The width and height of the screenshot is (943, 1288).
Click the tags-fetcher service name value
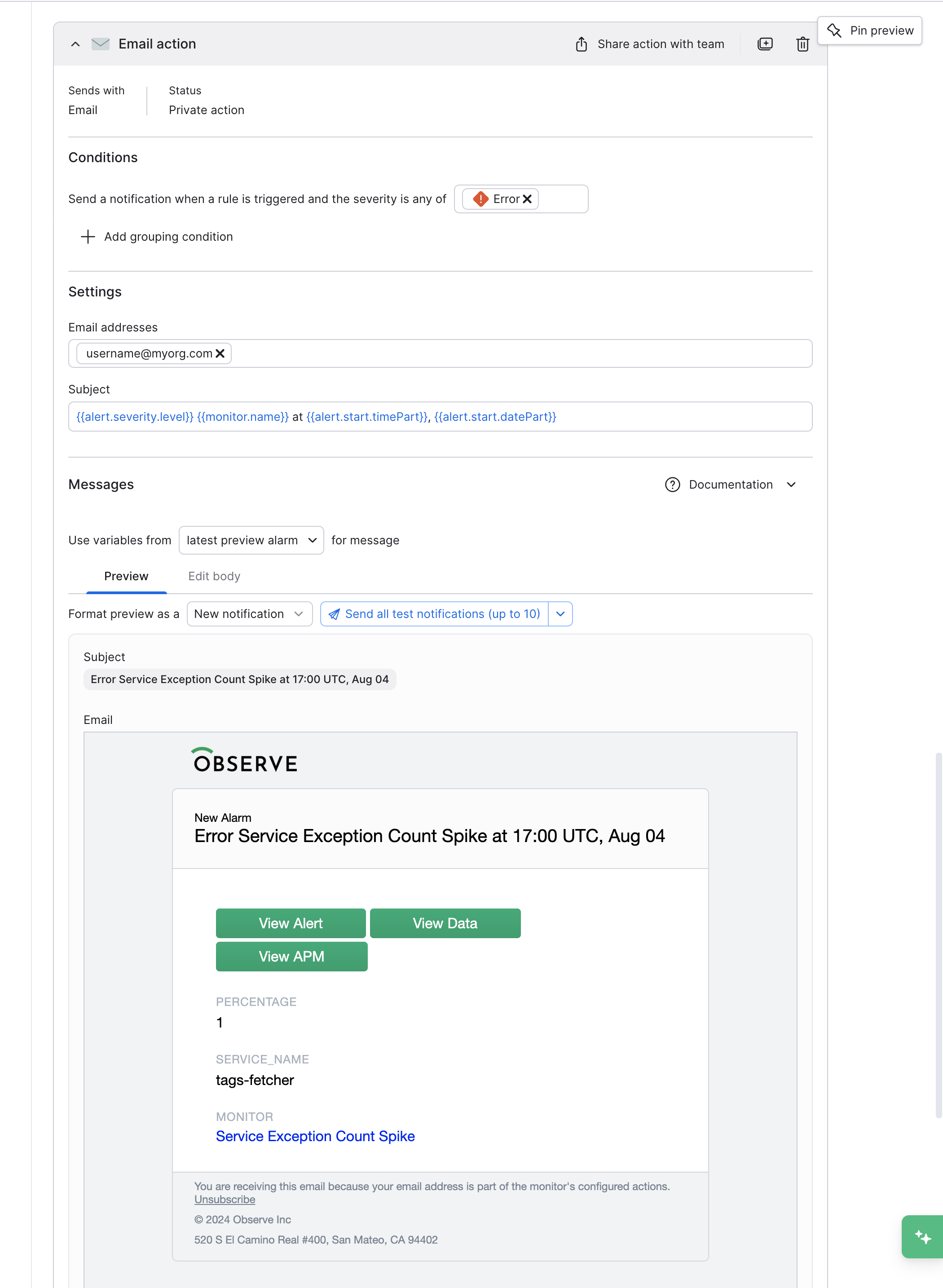(x=255, y=1080)
